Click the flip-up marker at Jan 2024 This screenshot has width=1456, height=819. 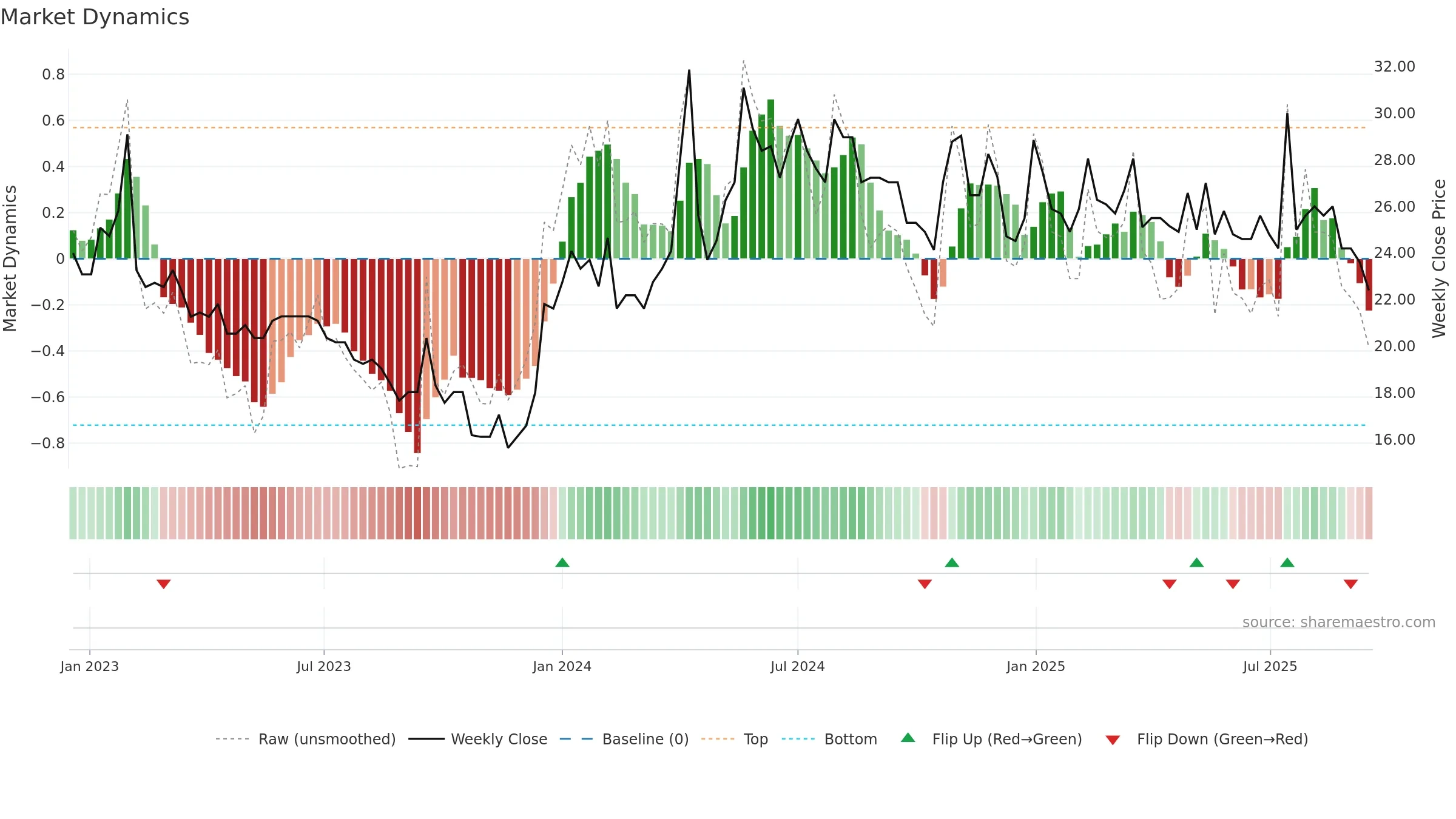coord(562,562)
